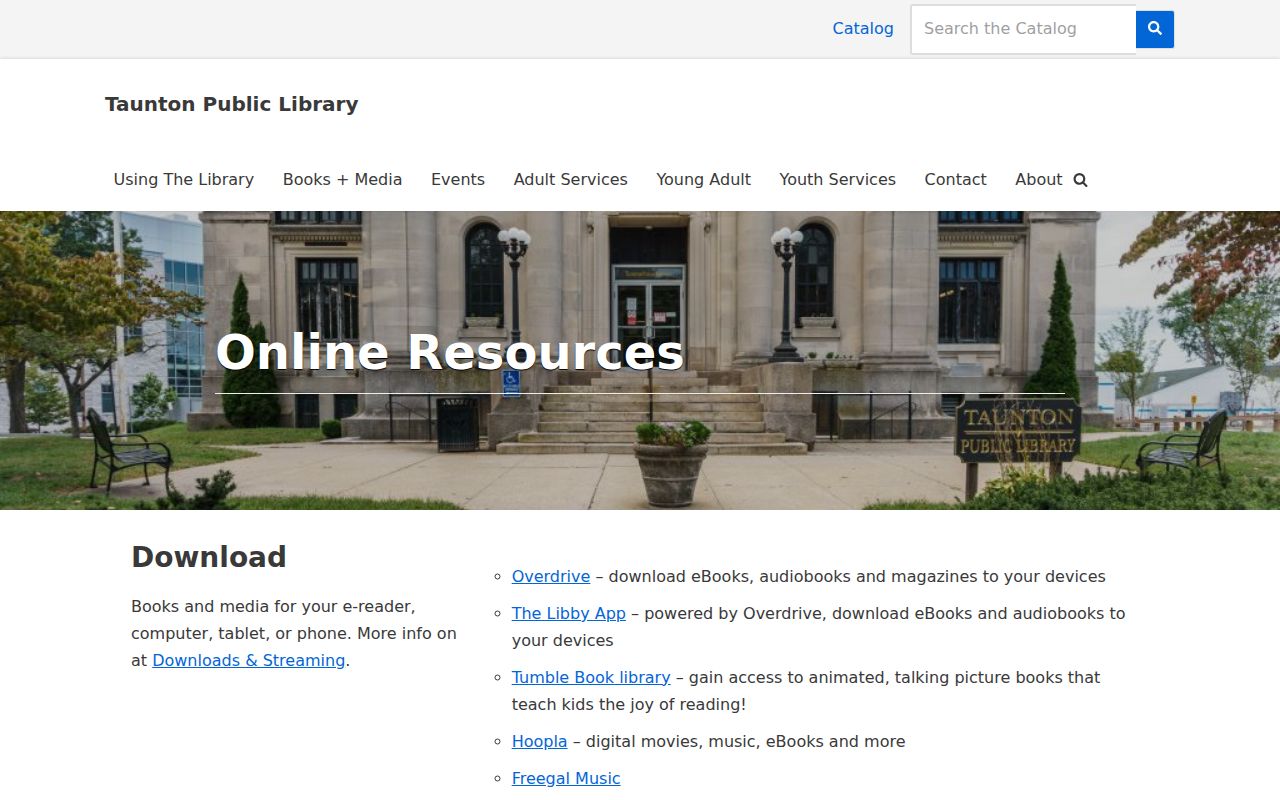Open The Libby App link
Image resolution: width=1280 pixels, height=800 pixels.
click(x=569, y=614)
